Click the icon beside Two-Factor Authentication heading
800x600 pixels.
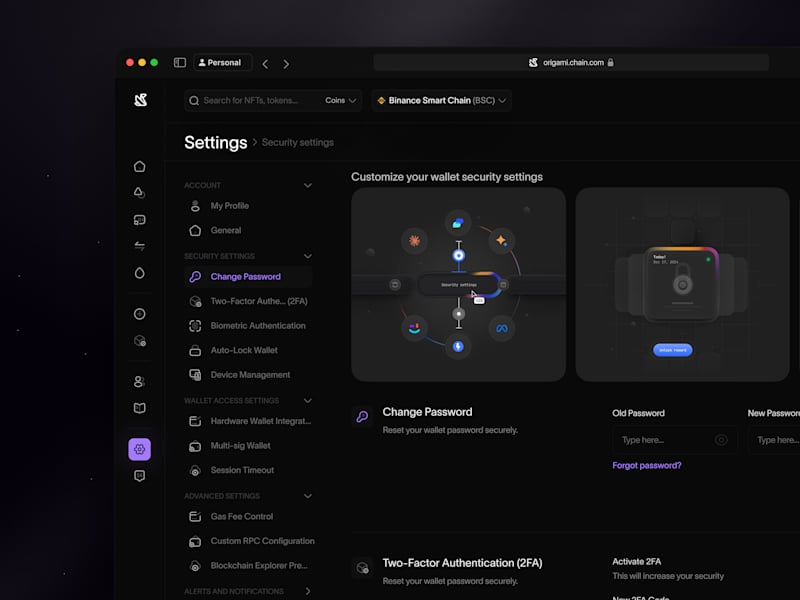[362, 567]
